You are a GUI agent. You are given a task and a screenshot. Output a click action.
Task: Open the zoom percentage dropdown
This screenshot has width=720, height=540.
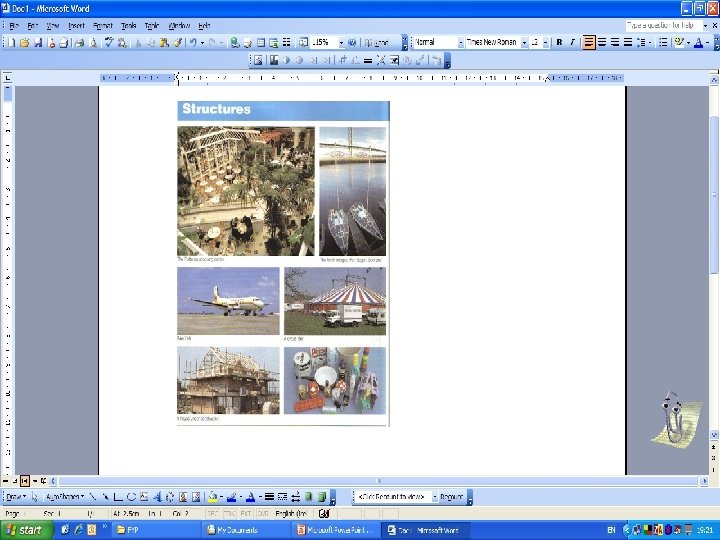coord(341,43)
